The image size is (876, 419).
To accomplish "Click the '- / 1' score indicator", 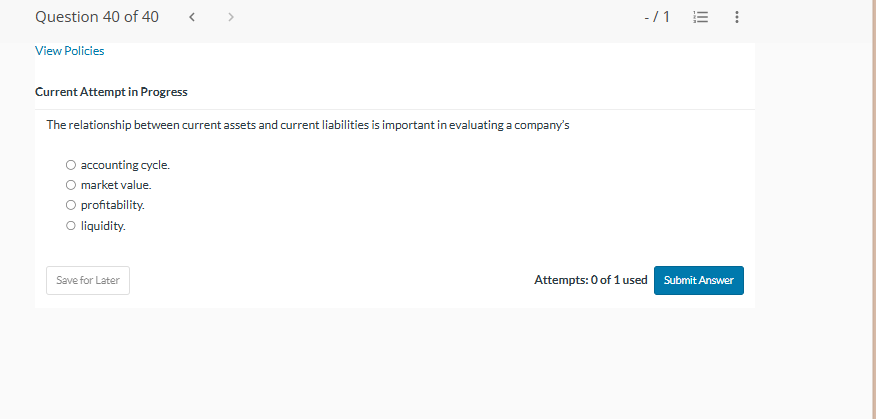I will 658,17.
